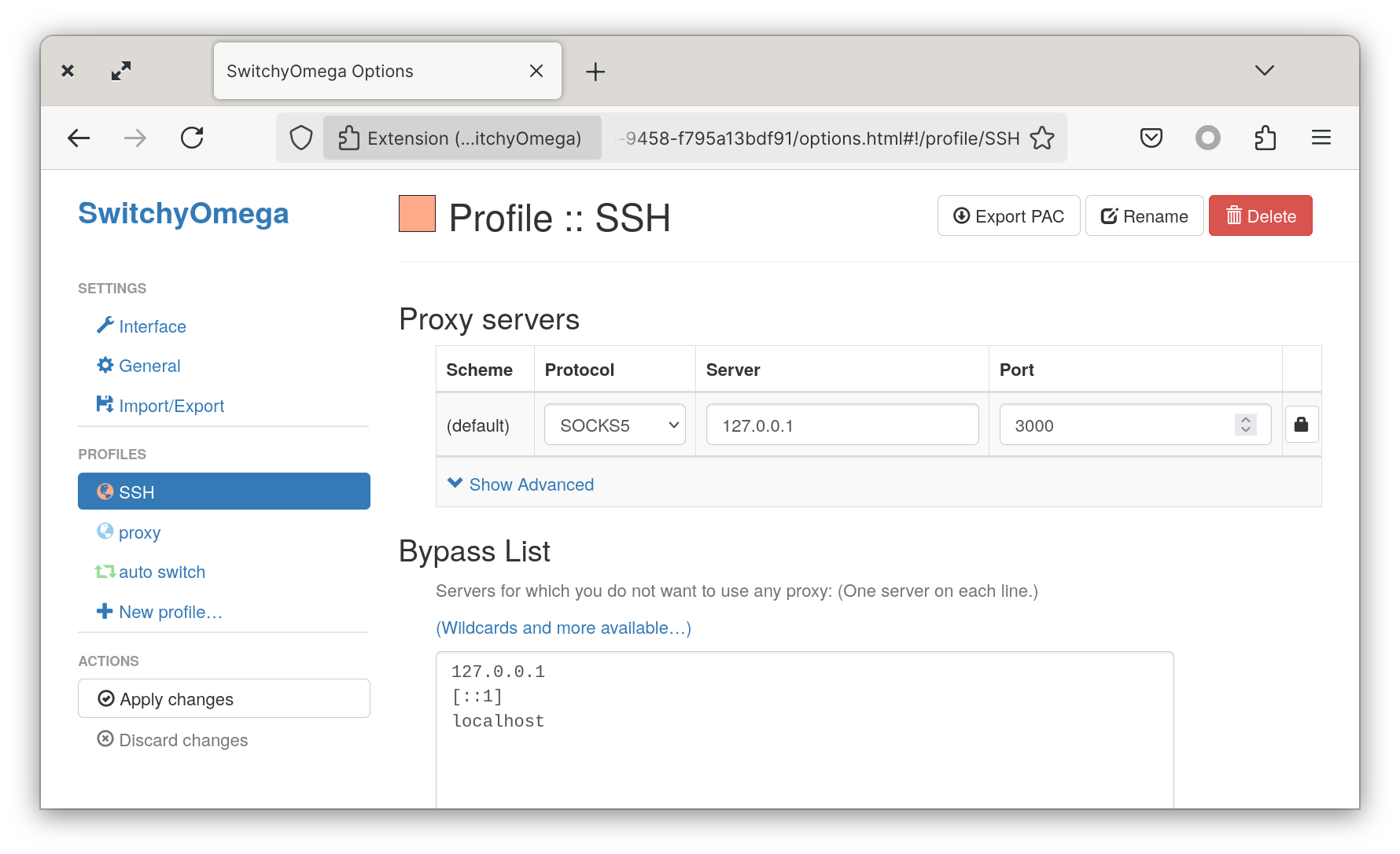Select the SwitchyOmega Options tab

tap(388, 71)
